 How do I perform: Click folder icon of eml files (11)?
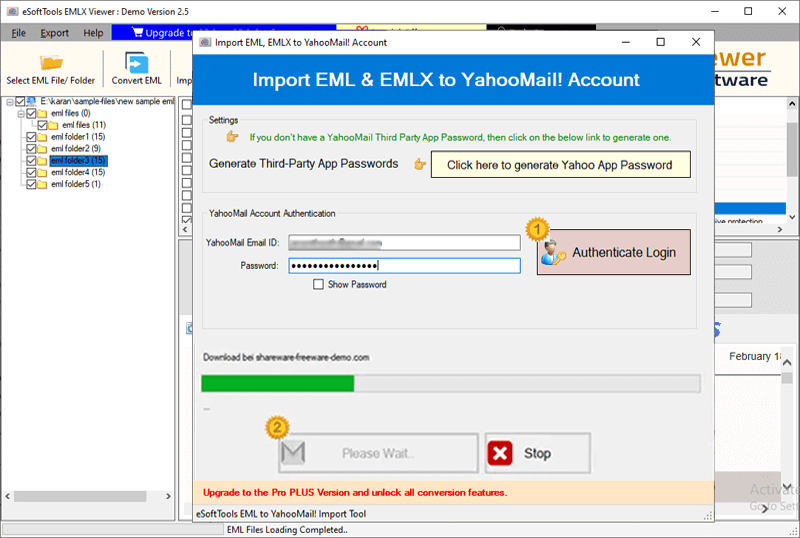click(53, 125)
